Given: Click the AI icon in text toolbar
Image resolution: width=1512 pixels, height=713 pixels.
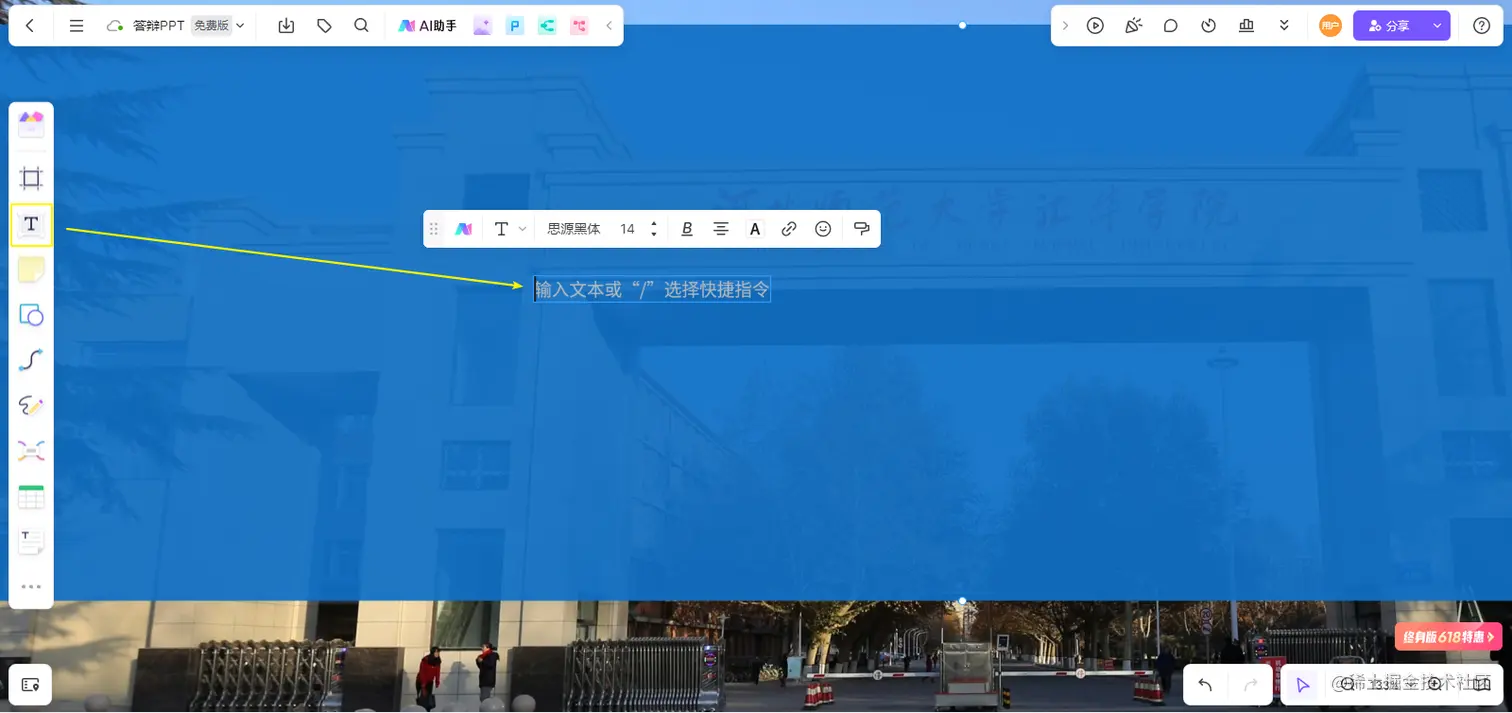Looking at the screenshot, I should tap(463, 229).
